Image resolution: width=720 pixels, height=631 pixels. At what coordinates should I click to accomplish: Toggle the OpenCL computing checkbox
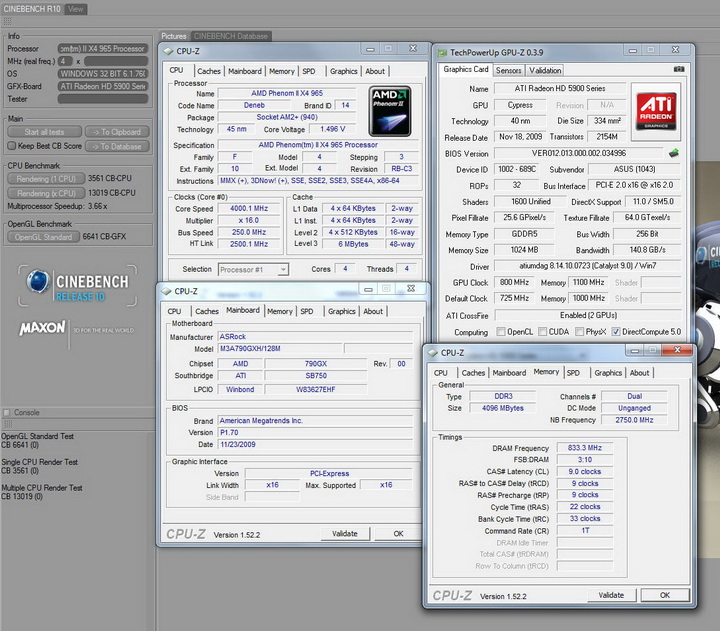[500, 332]
